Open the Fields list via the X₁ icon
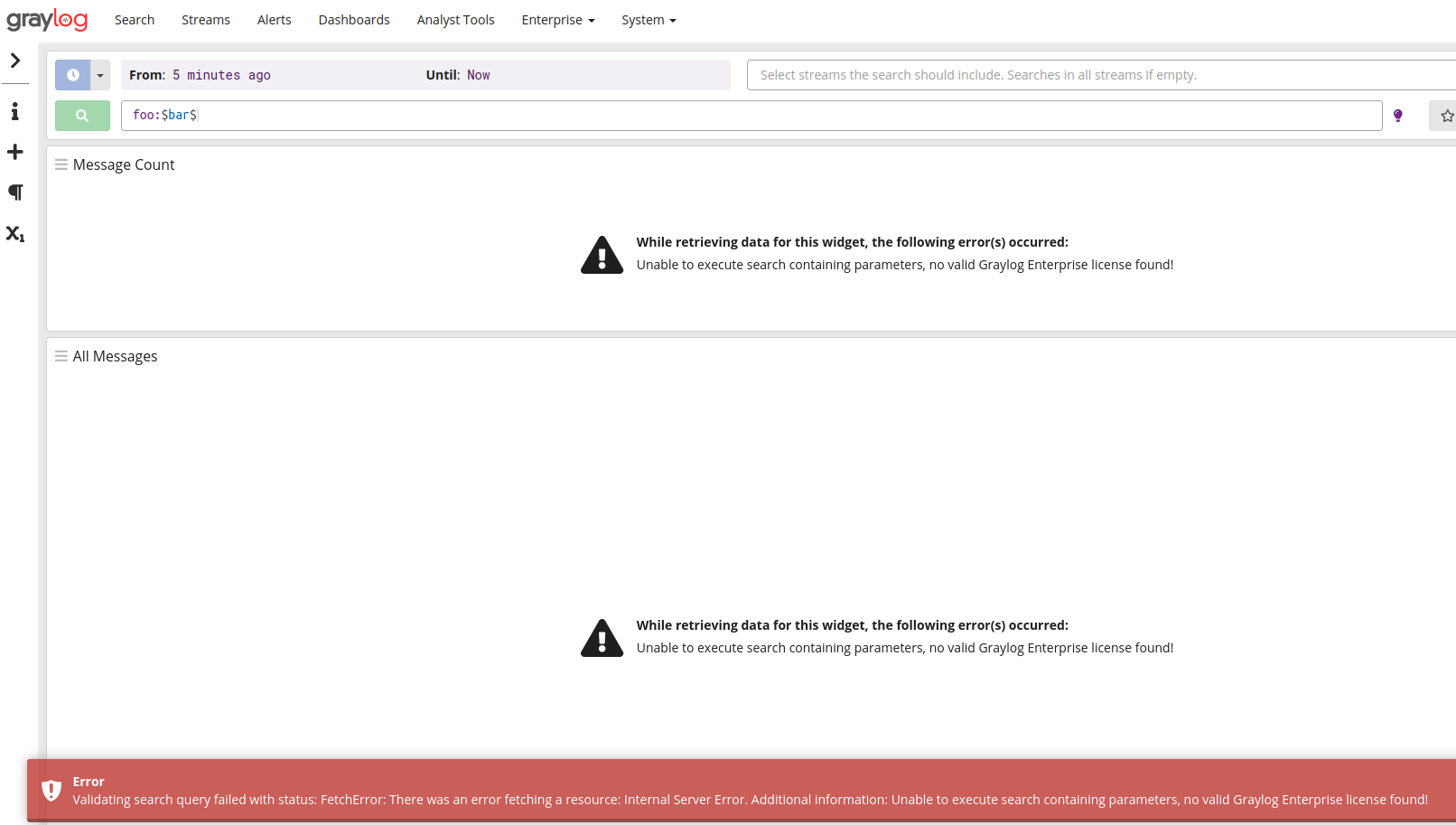Viewport: 1456px width, 825px height. [14, 233]
